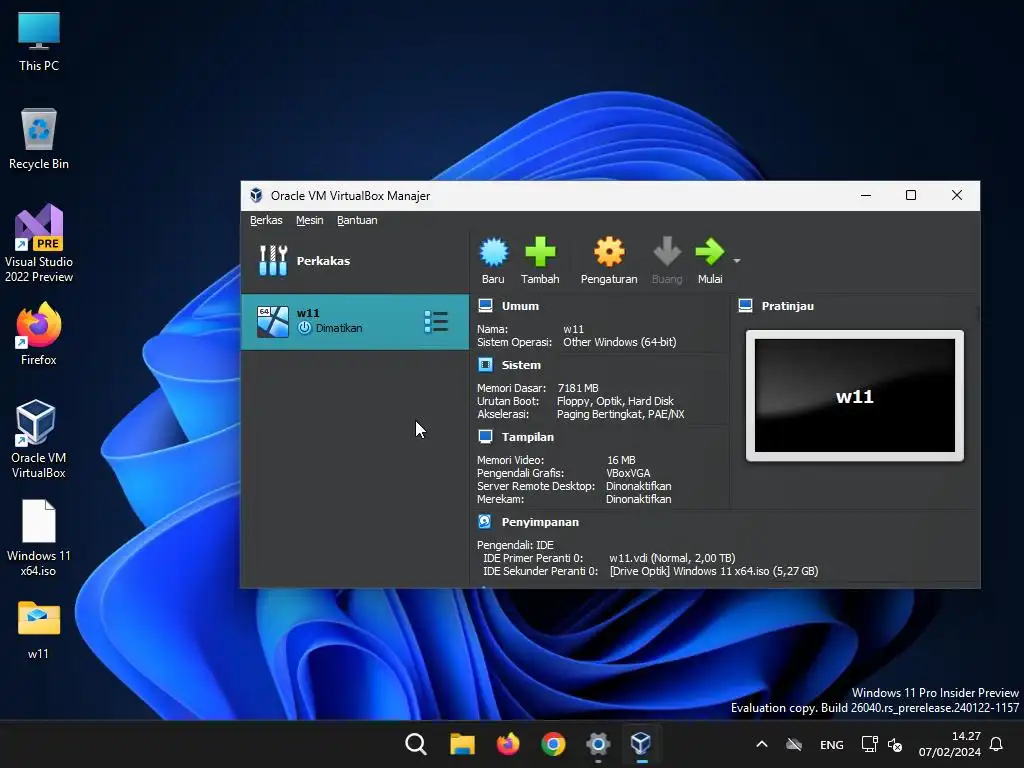This screenshot has height=768, width=1024.
Task: Click the 16 MB video memory value
Action: click(620, 460)
